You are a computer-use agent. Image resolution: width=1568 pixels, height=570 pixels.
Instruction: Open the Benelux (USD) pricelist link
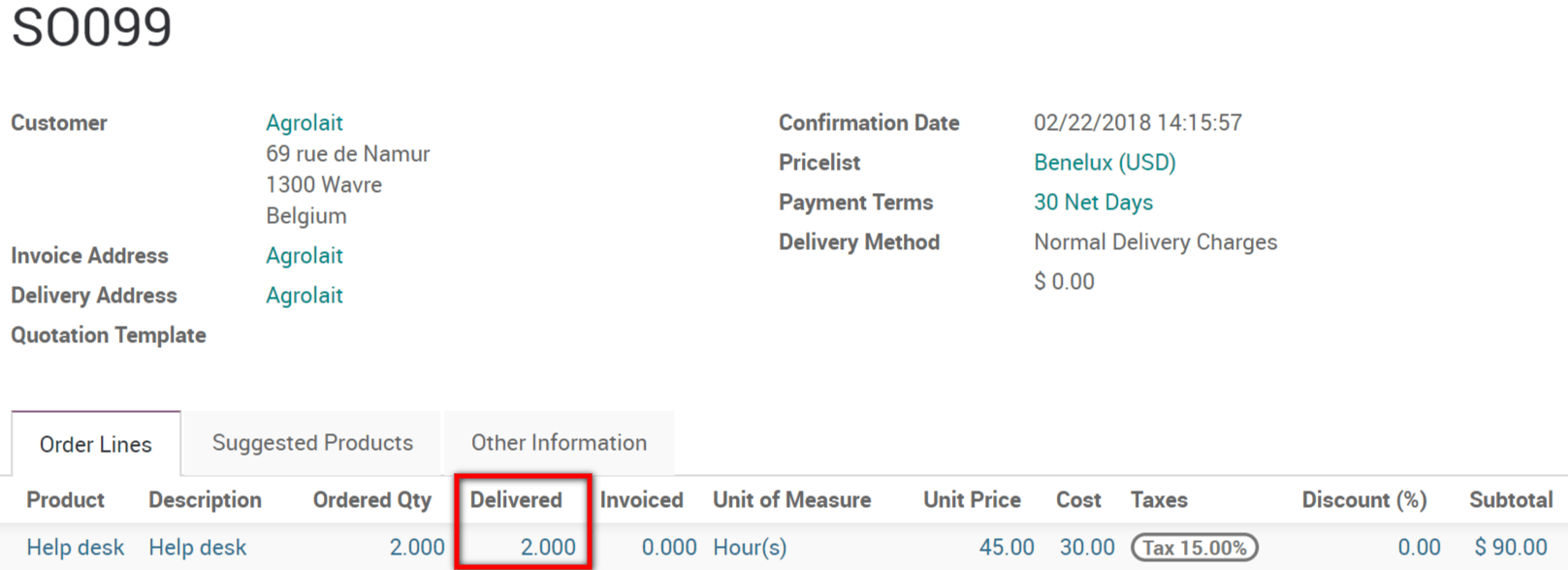click(x=1104, y=163)
